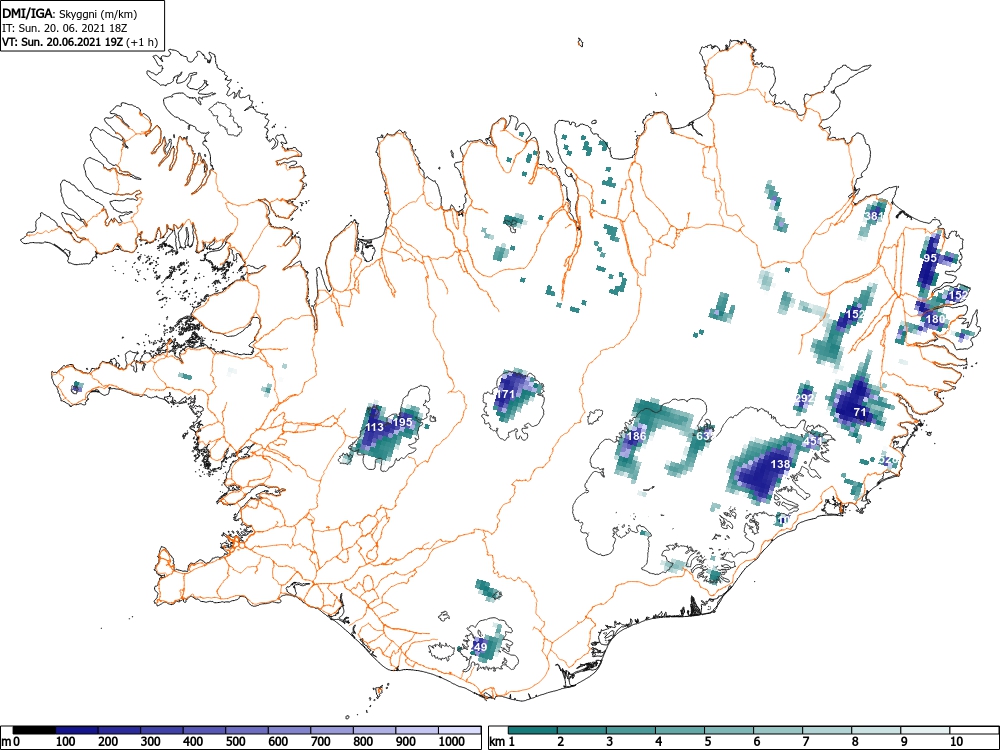Image resolution: width=1000 pixels, height=750 pixels.
Task: Click the darkest teal 1–2 km legend swatch
Action: pos(533,730)
